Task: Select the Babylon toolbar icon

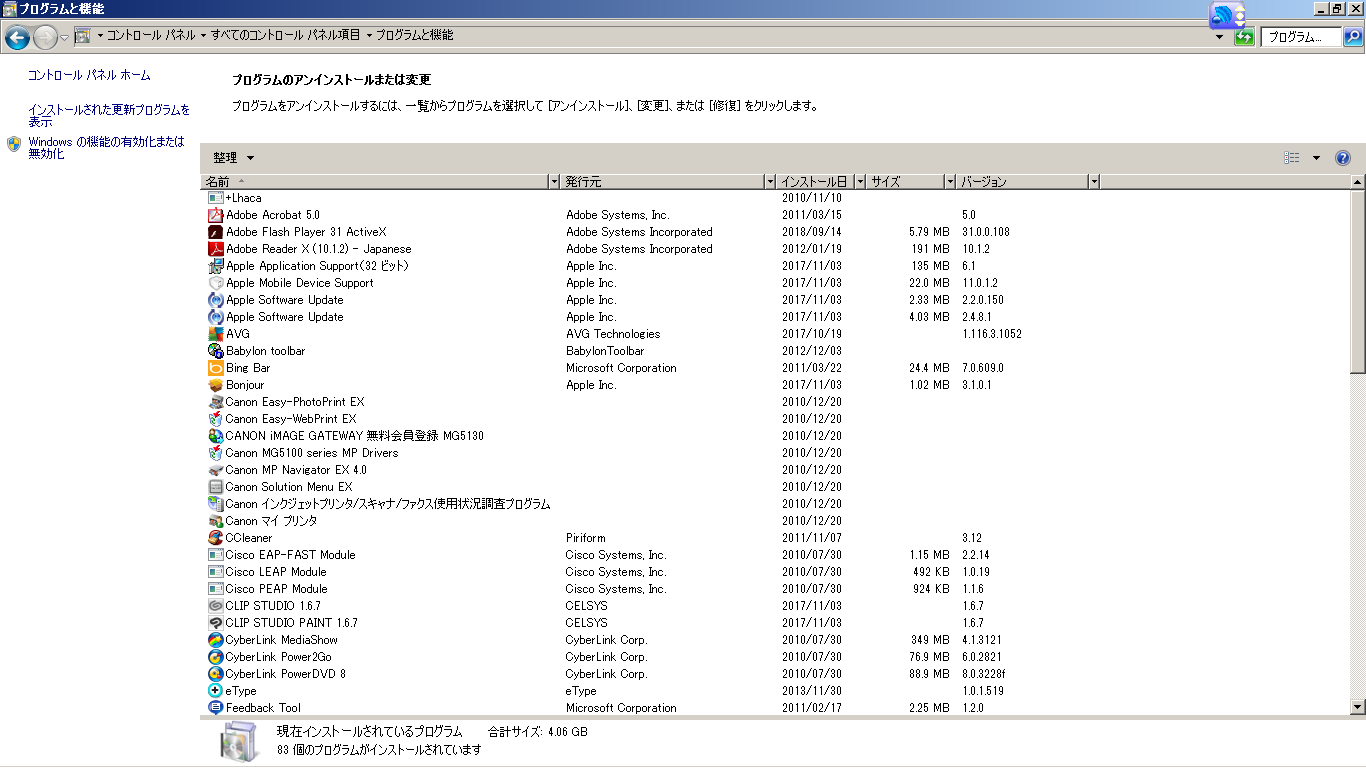Action: (x=215, y=351)
